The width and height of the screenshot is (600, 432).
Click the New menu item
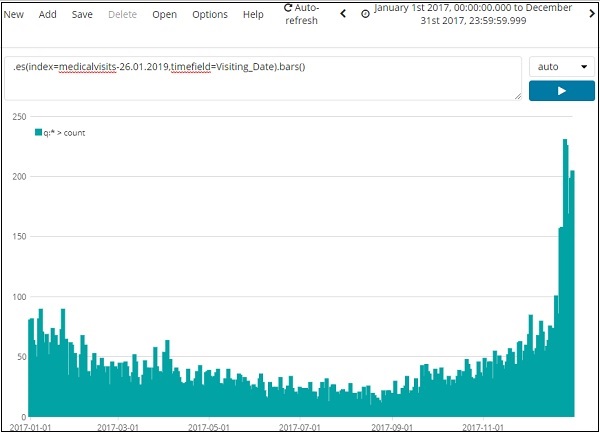tap(14, 15)
